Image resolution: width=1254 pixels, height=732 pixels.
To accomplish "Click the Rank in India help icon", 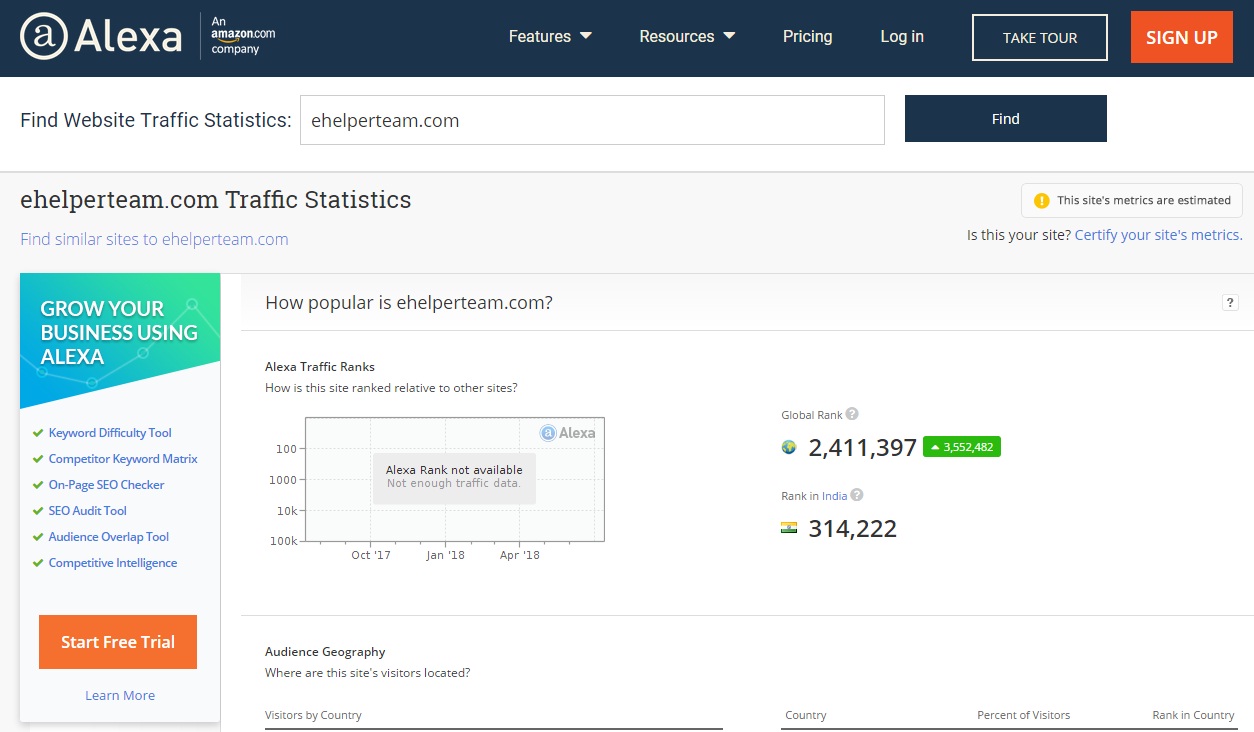I will click(x=857, y=495).
